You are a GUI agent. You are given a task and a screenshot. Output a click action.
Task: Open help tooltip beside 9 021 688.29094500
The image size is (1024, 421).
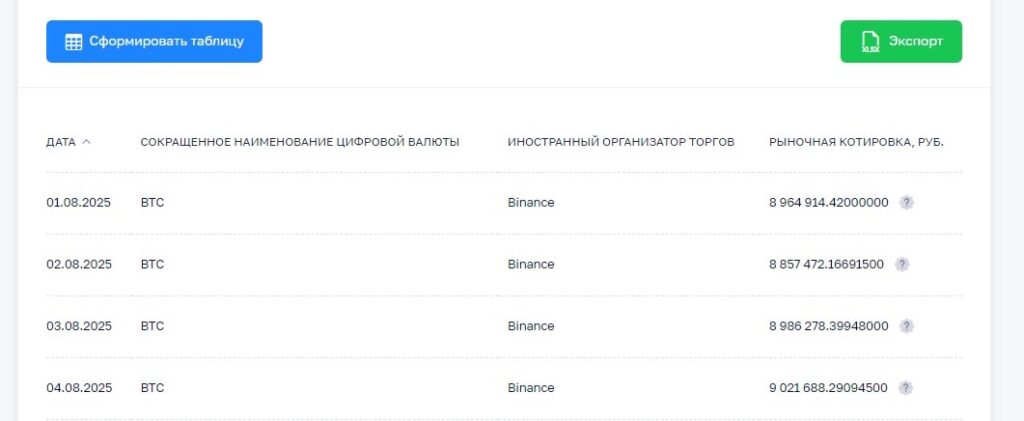click(x=905, y=388)
